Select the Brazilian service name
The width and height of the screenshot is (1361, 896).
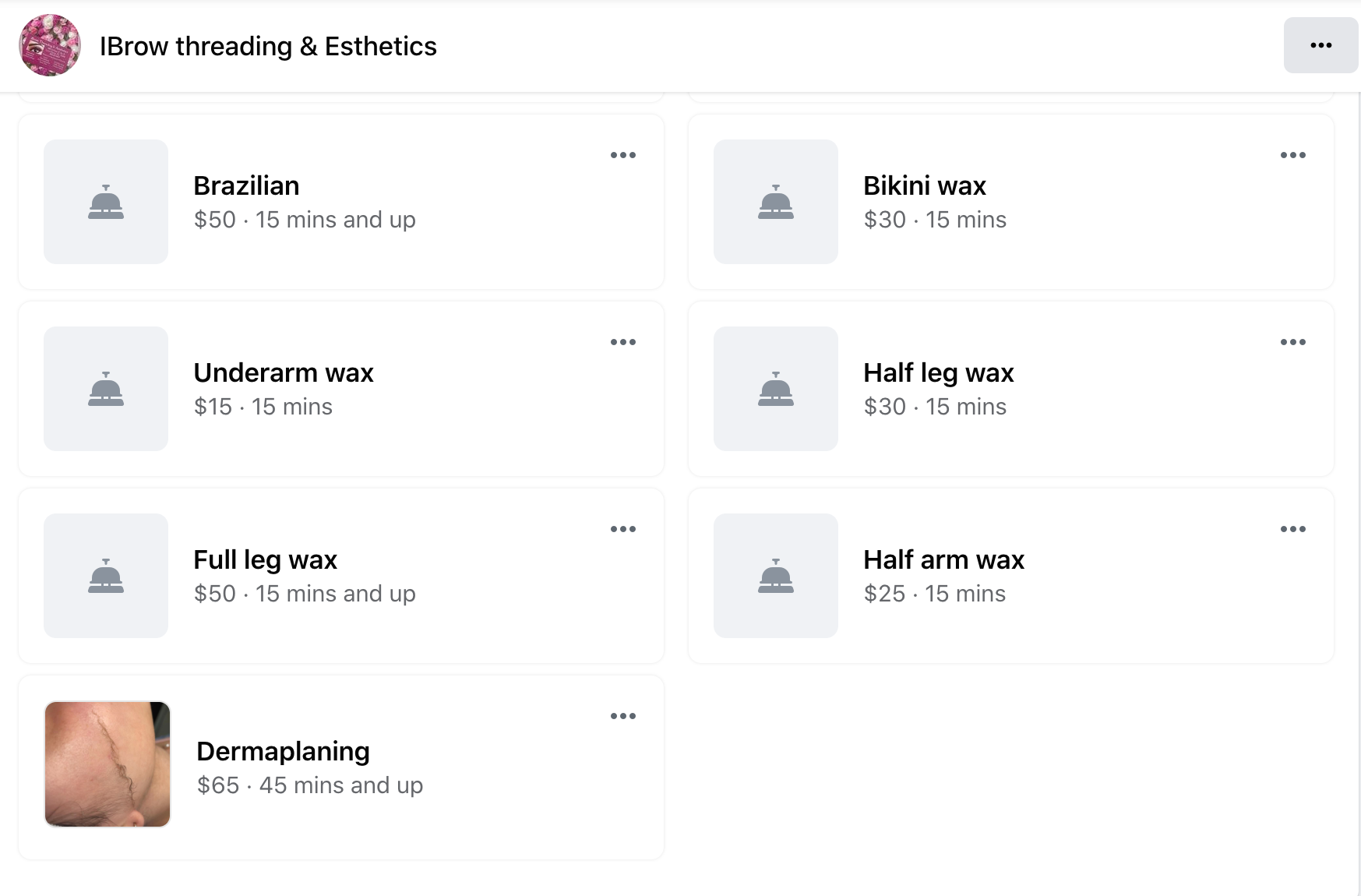tap(246, 185)
